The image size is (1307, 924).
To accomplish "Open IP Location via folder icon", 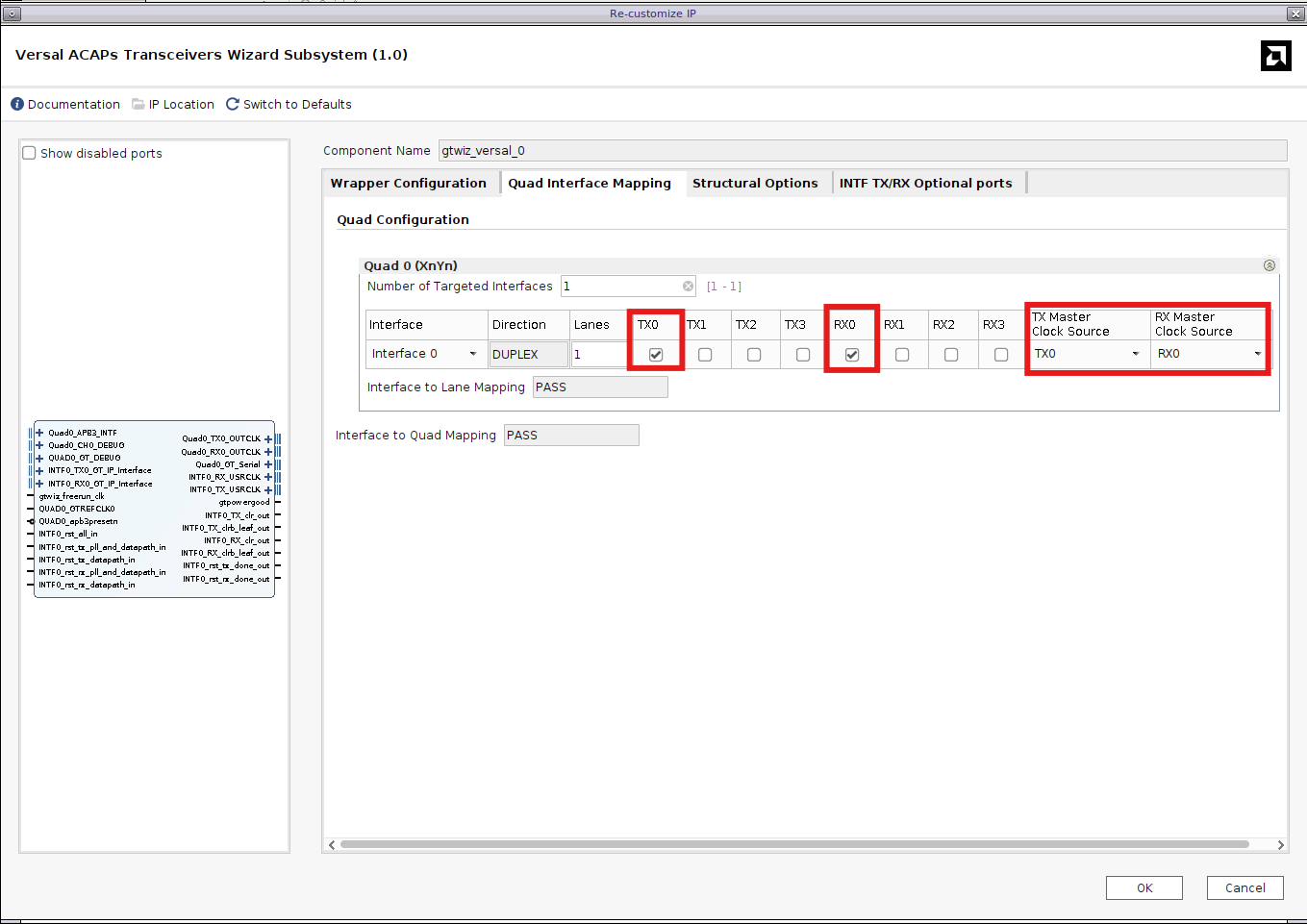I will tap(138, 104).
